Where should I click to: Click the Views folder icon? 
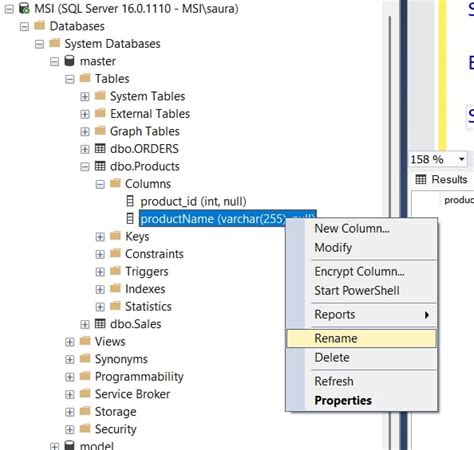coord(85,341)
